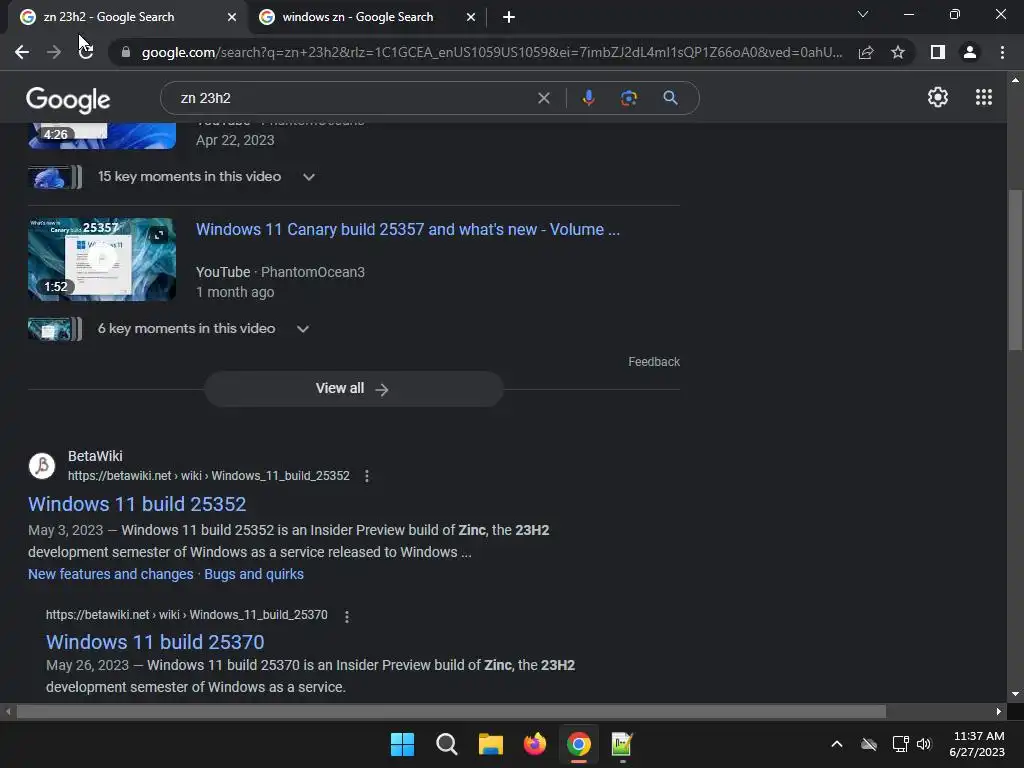Click the address bar URL
Image resolution: width=1024 pixels, height=768 pixels.
(x=491, y=52)
